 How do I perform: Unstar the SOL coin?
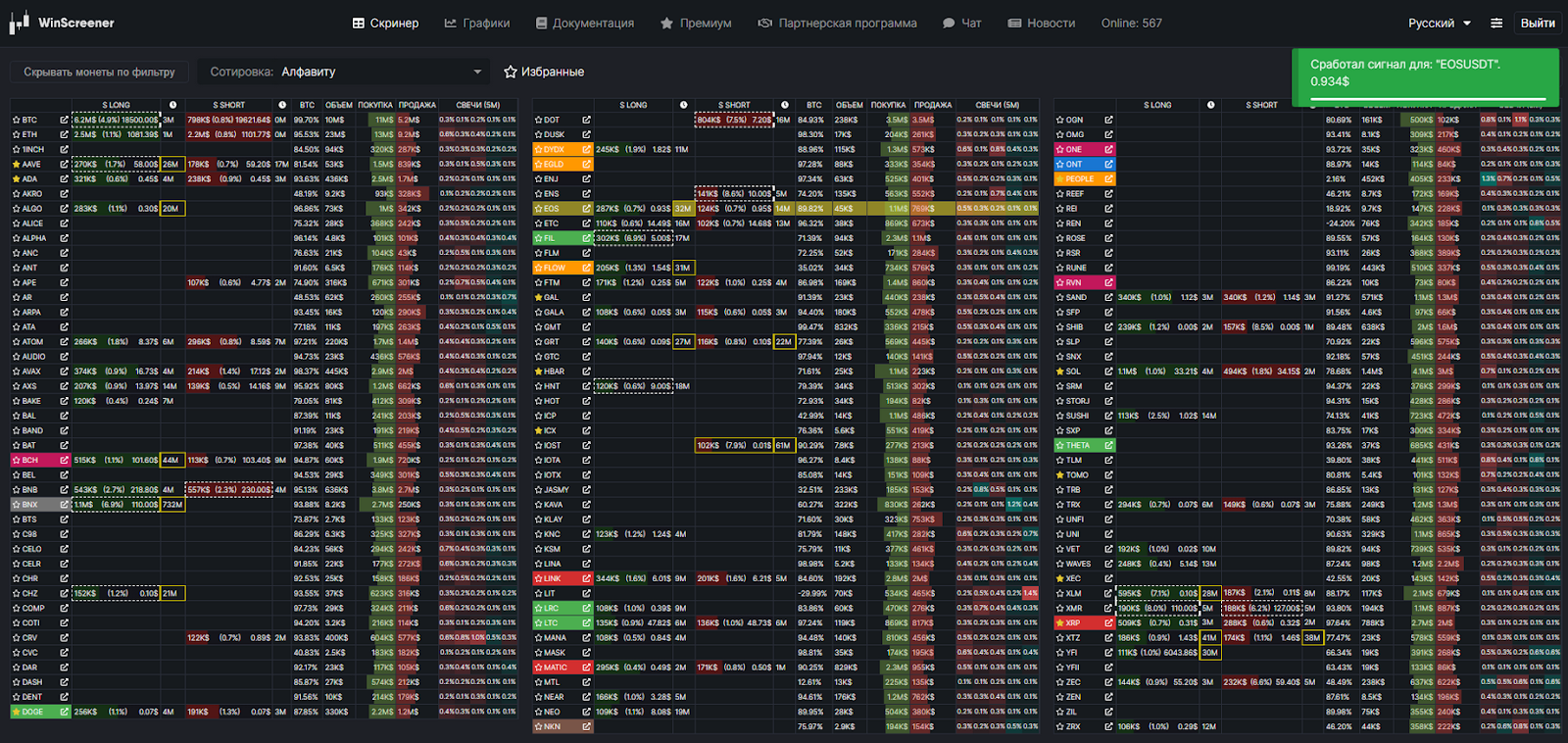point(1060,371)
